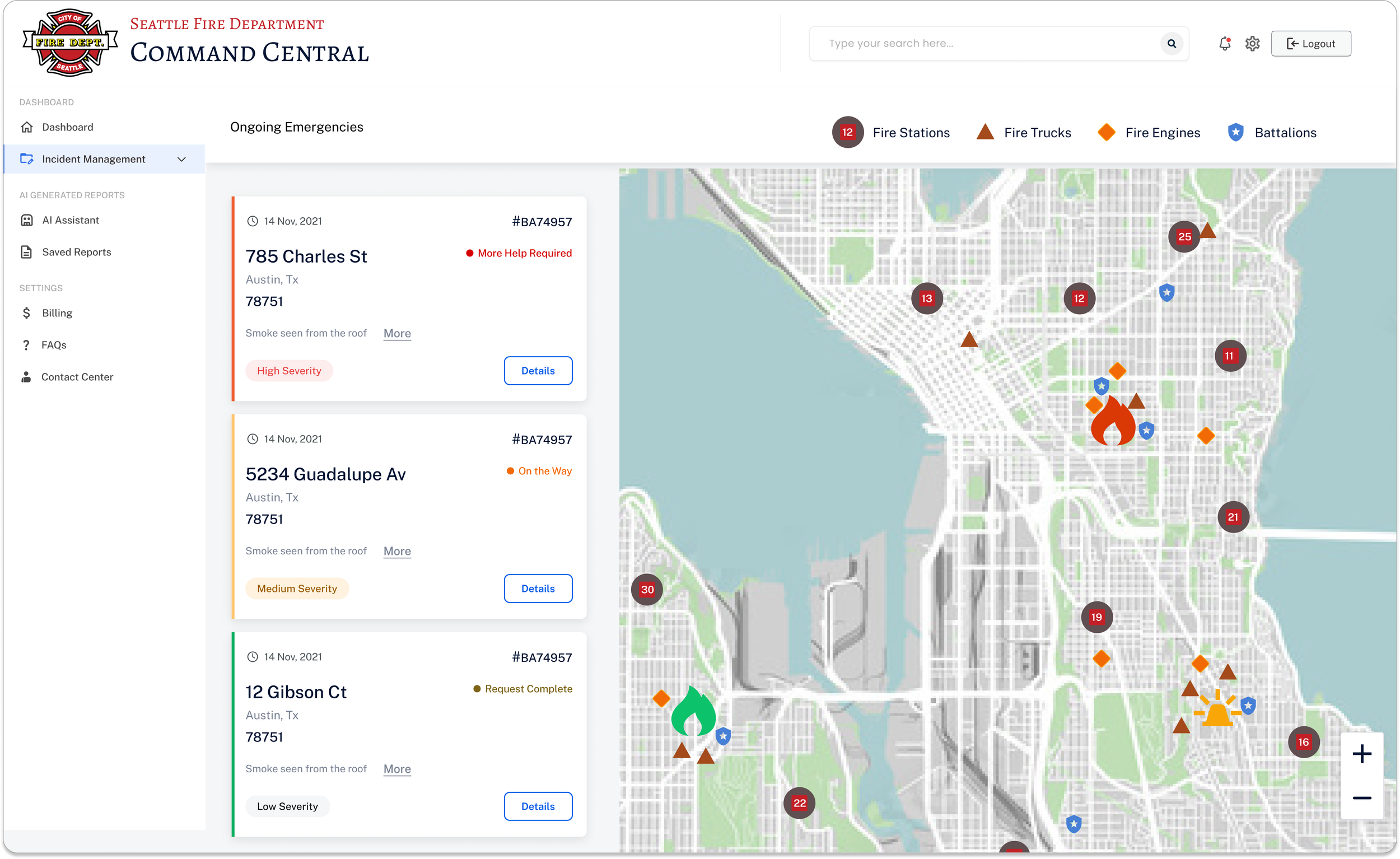This screenshot has height=859, width=1400.
Task: Zoom in the map with plus button
Action: (1361, 754)
